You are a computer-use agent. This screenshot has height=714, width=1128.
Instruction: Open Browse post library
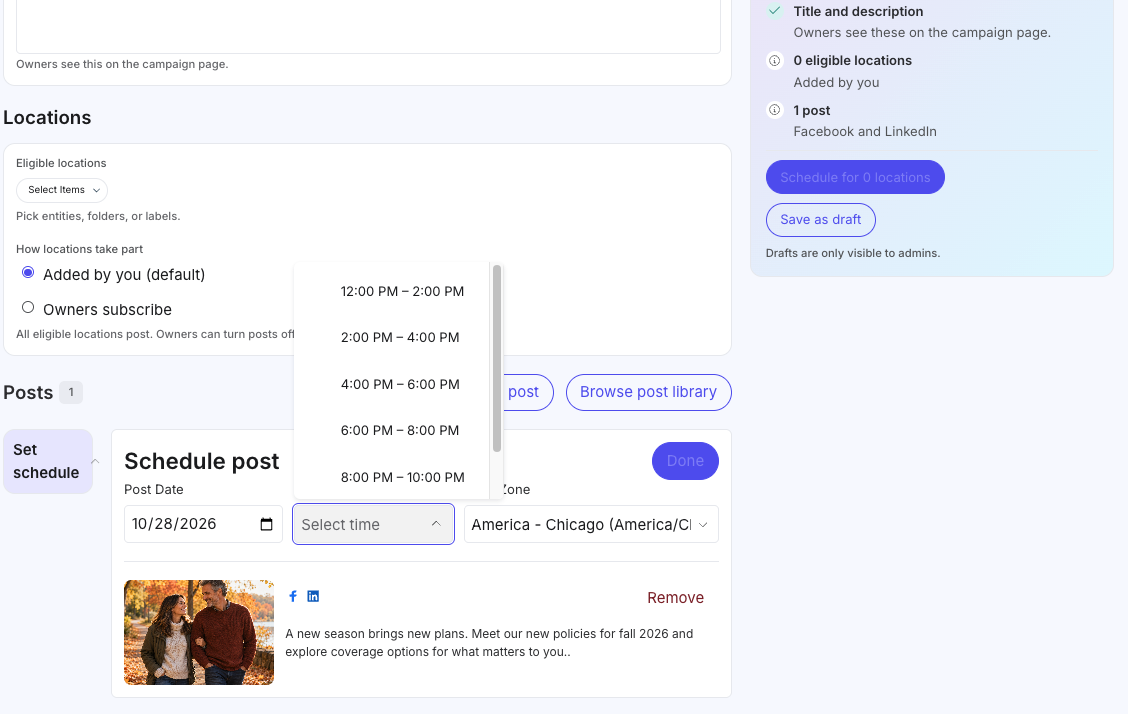(649, 393)
